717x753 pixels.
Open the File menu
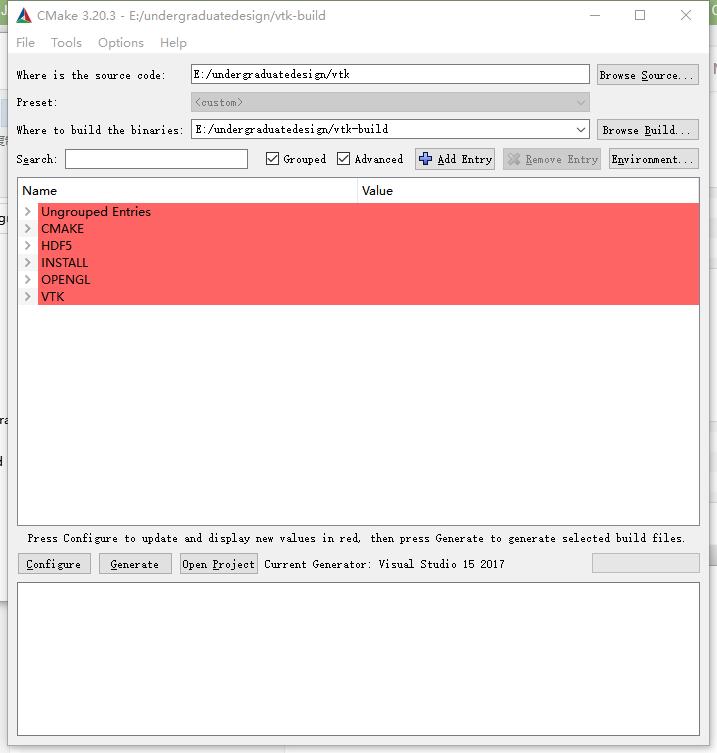25,43
